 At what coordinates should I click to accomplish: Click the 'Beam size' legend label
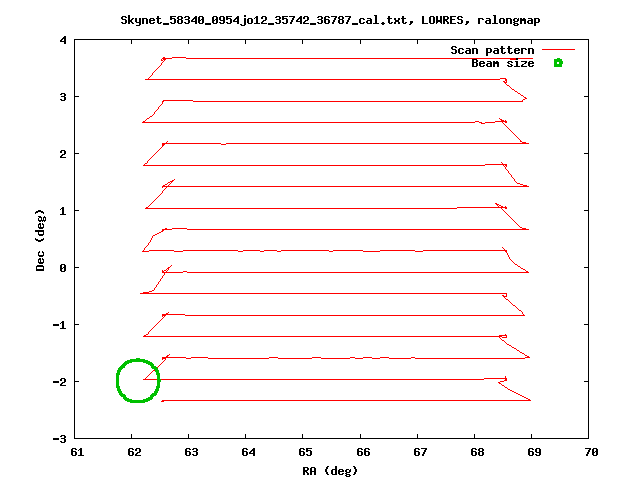point(503,63)
